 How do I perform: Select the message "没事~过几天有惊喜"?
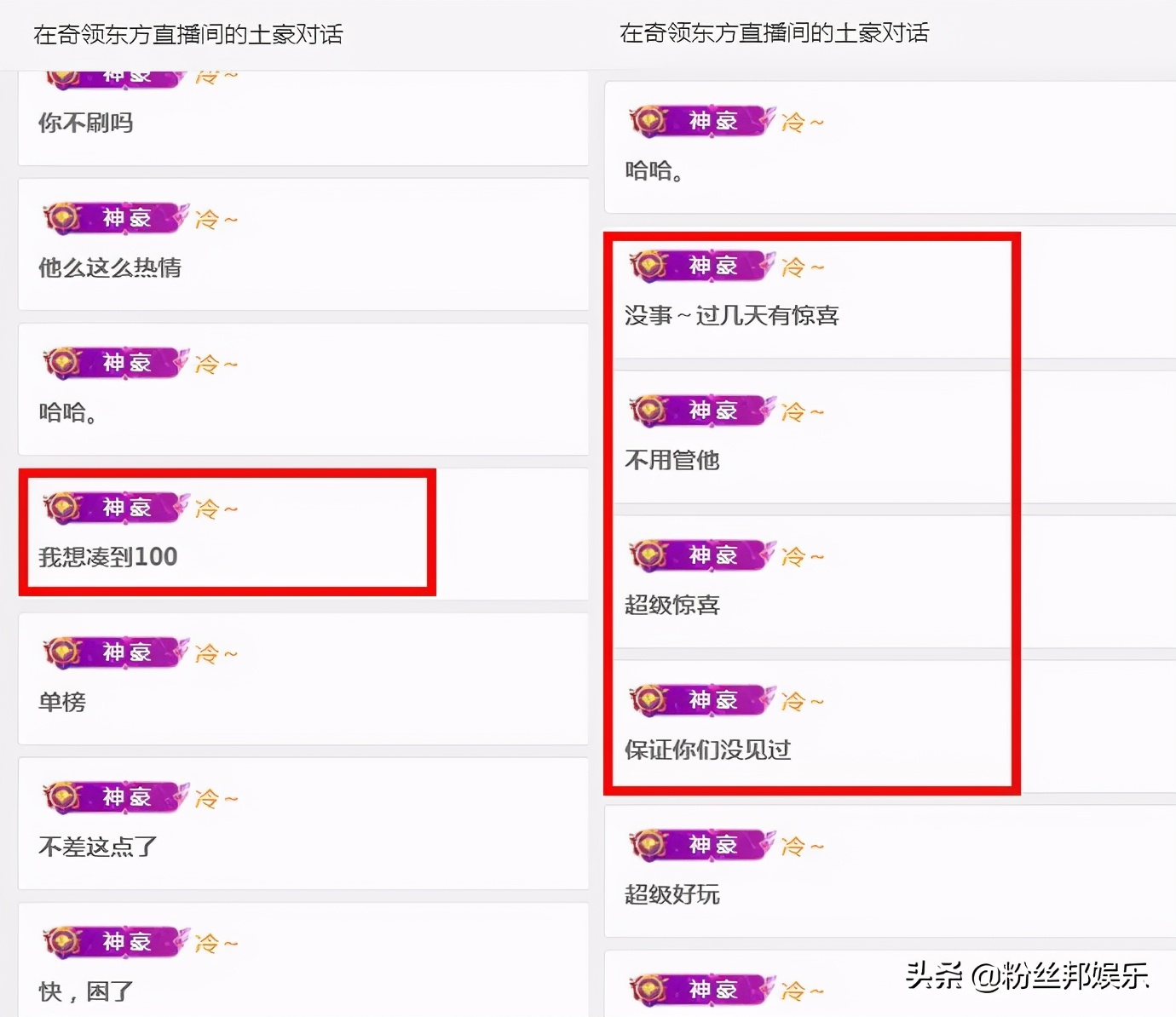point(731,315)
